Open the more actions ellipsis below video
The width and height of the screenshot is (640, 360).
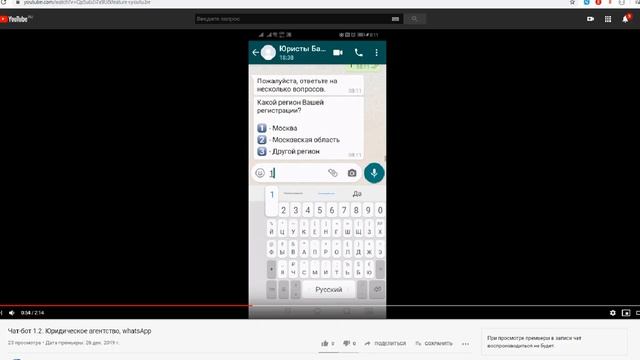click(465, 344)
